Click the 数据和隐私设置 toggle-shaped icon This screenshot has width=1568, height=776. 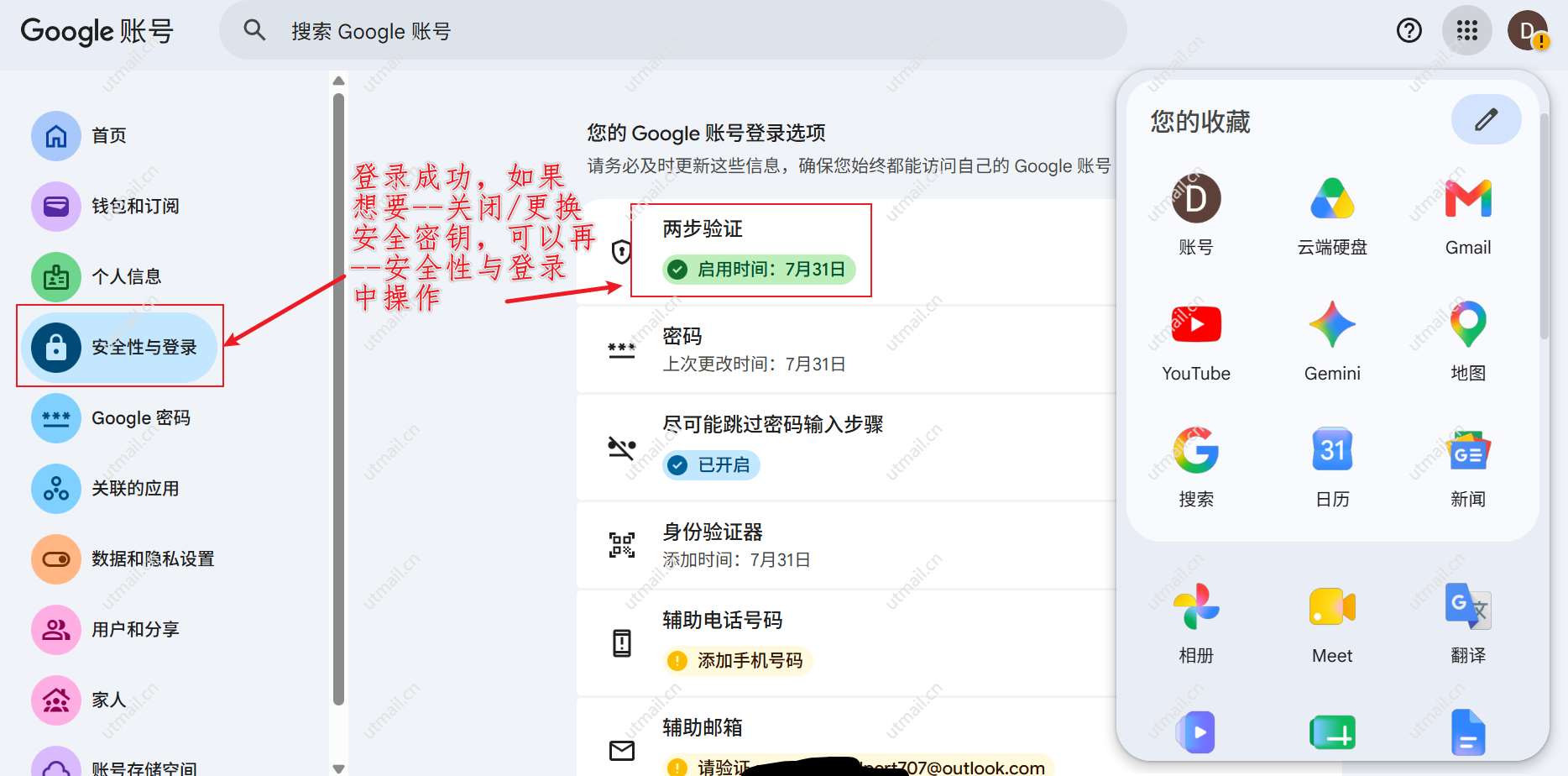56,558
